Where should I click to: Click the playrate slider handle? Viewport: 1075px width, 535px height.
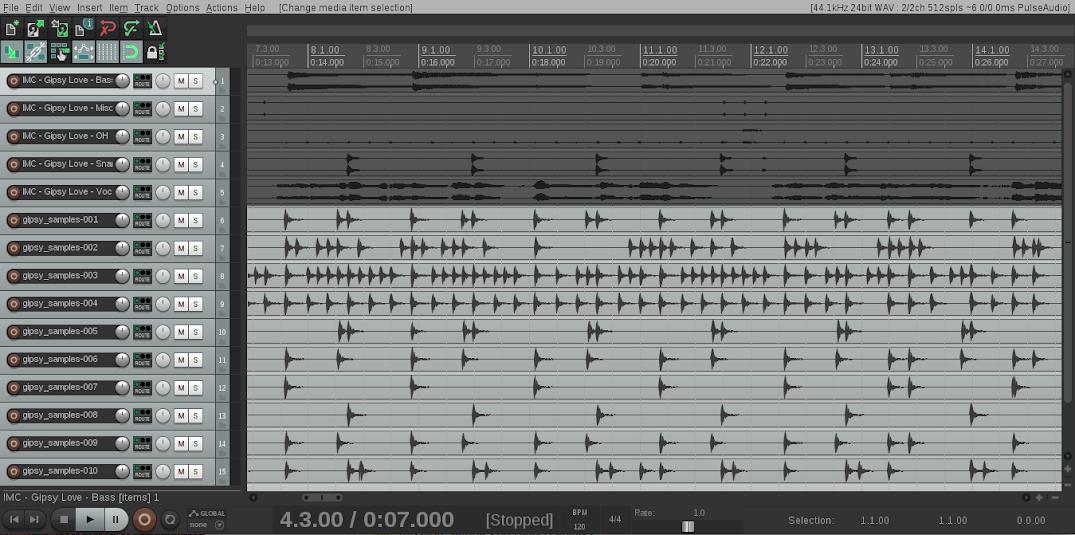[688, 526]
